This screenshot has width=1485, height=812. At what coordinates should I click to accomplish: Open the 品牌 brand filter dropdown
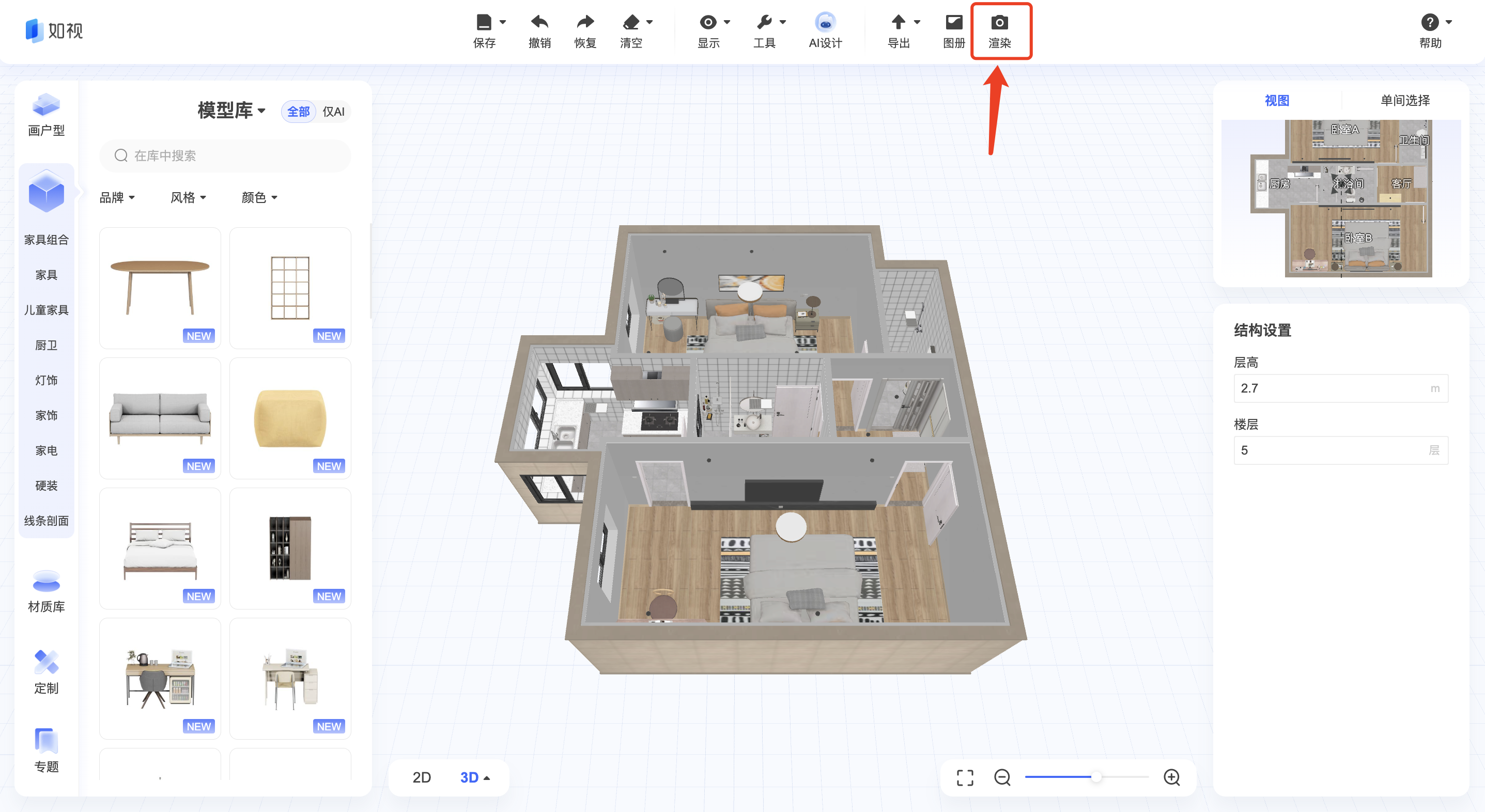117,198
